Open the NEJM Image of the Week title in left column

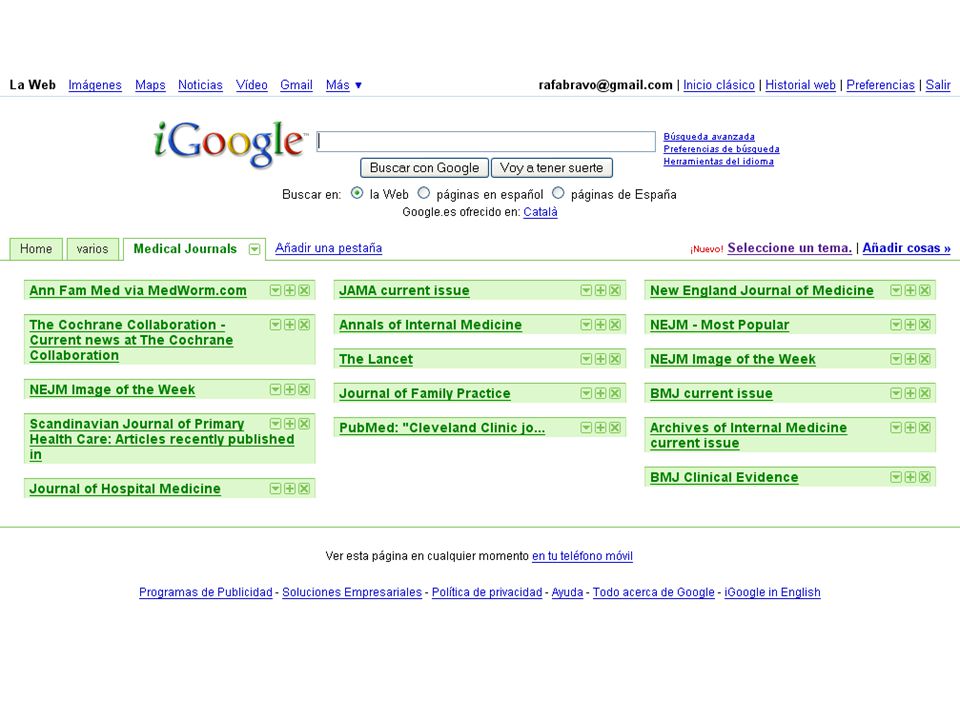click(x=112, y=389)
